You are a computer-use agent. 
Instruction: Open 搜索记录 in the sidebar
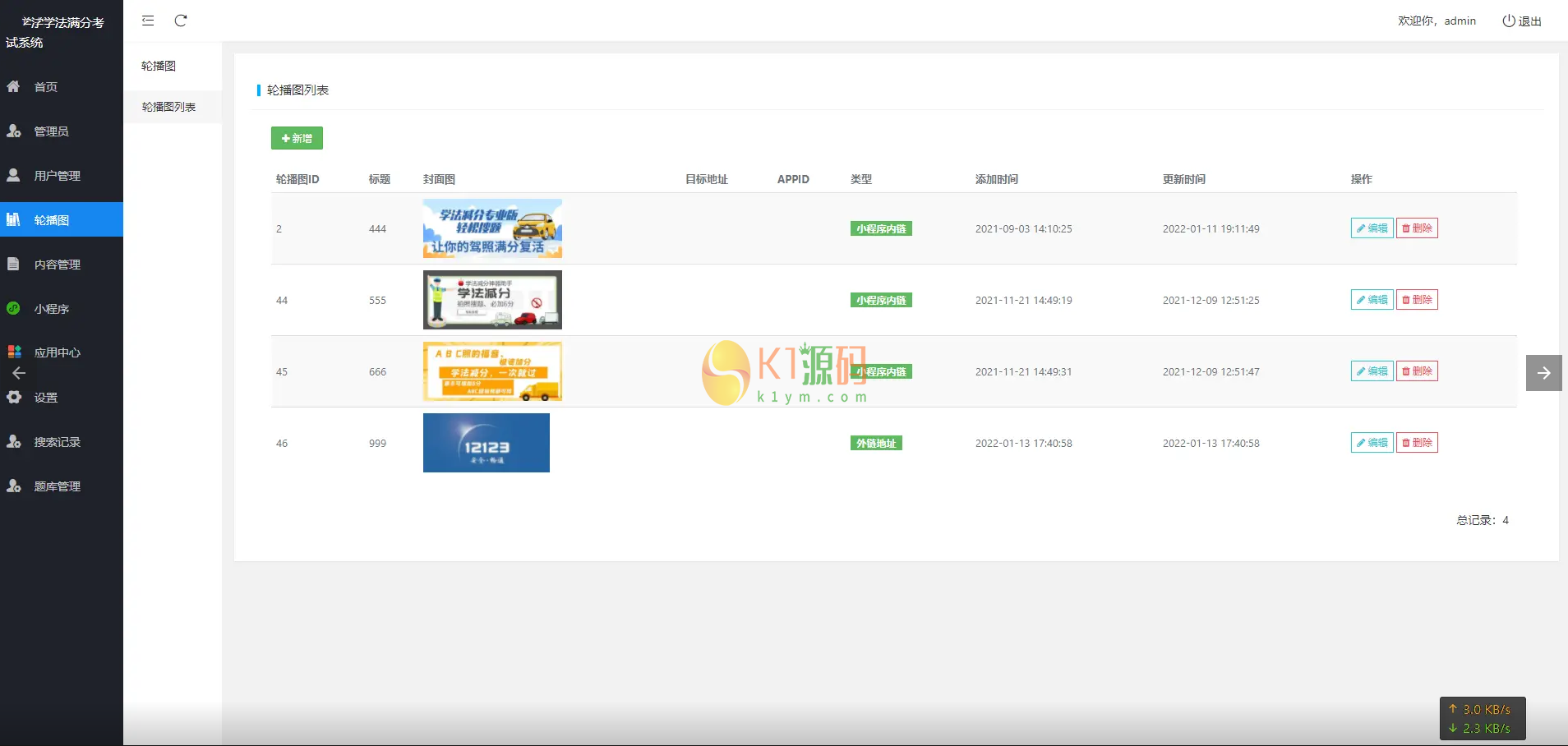pos(57,442)
